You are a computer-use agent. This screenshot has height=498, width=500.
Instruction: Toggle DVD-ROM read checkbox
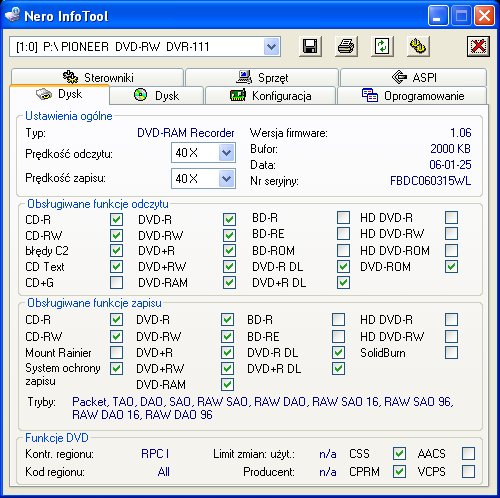coord(451,267)
